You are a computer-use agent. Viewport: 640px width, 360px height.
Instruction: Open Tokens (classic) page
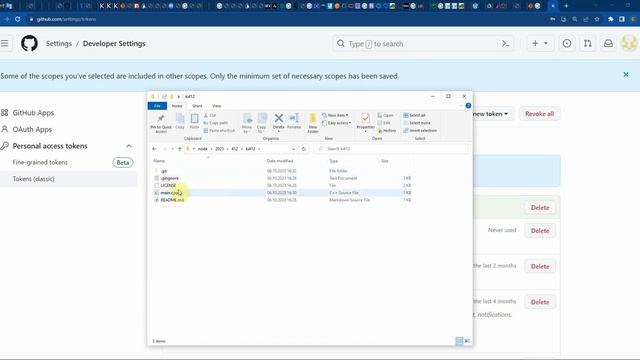pos(33,179)
